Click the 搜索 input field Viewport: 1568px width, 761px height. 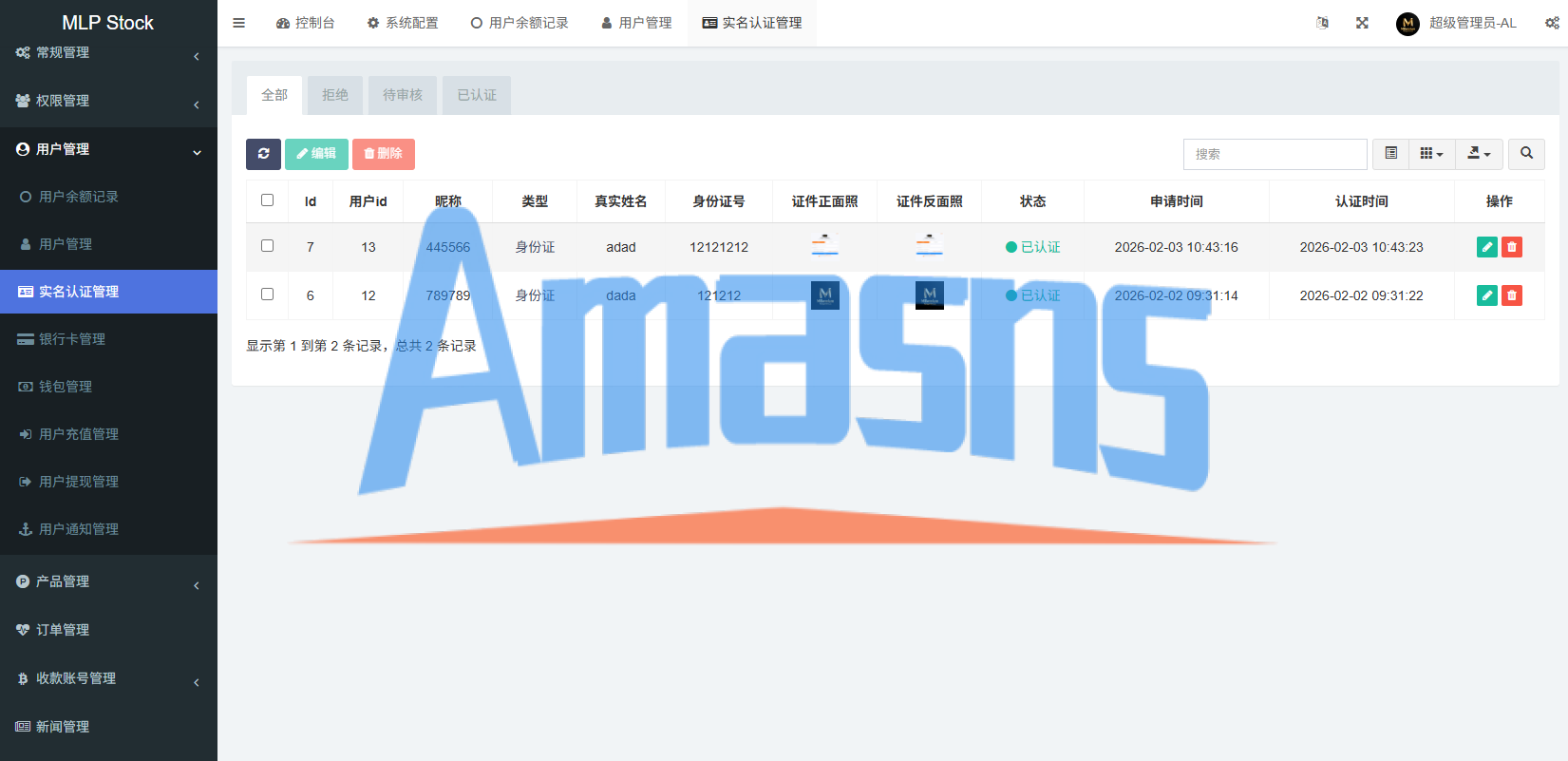coord(1275,154)
